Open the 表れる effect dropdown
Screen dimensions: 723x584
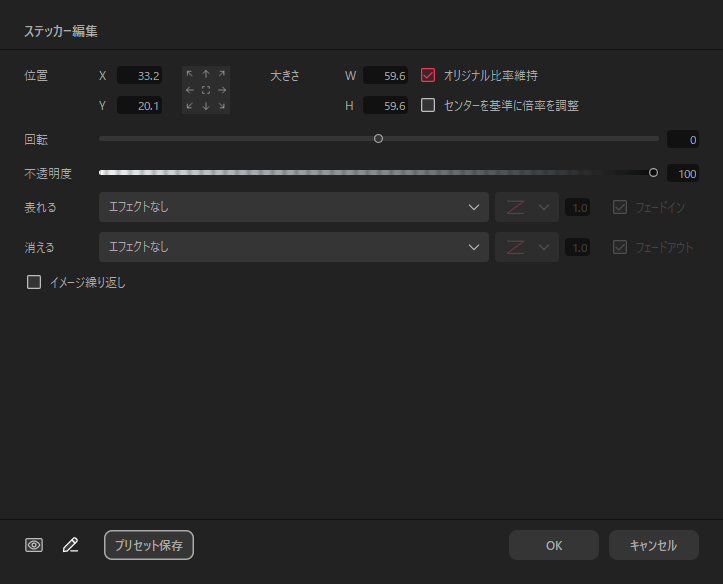pyautogui.click(x=293, y=207)
